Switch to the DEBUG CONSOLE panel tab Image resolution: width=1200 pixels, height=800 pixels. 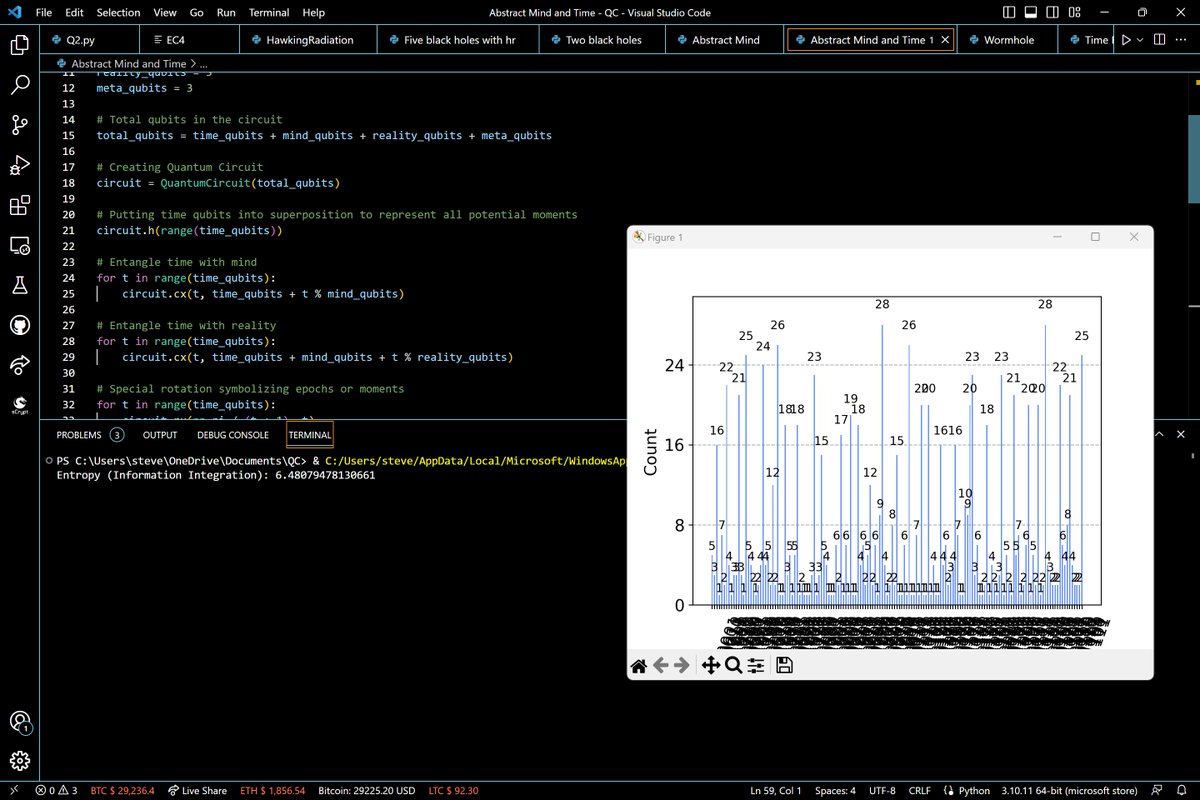click(233, 435)
